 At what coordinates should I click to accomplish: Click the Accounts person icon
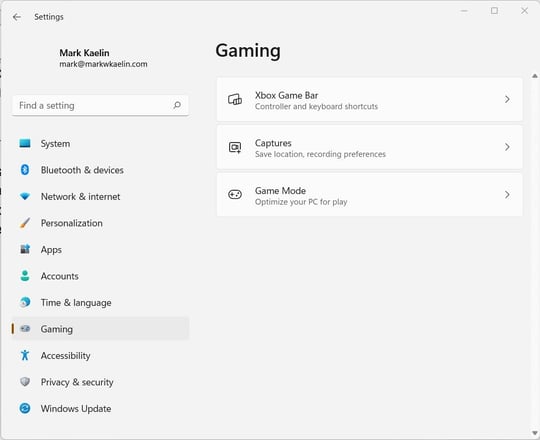25,276
